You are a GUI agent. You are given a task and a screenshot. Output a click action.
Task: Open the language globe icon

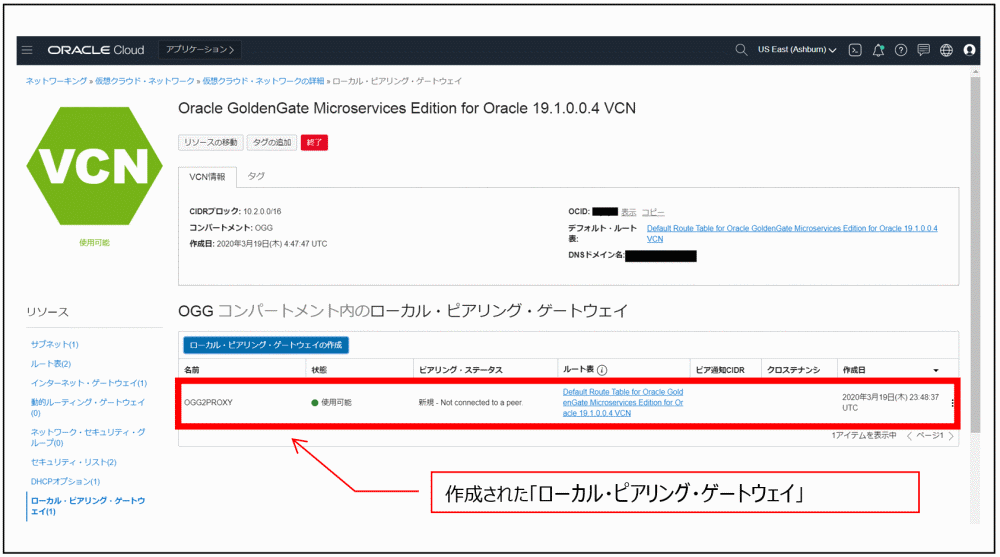point(946,50)
